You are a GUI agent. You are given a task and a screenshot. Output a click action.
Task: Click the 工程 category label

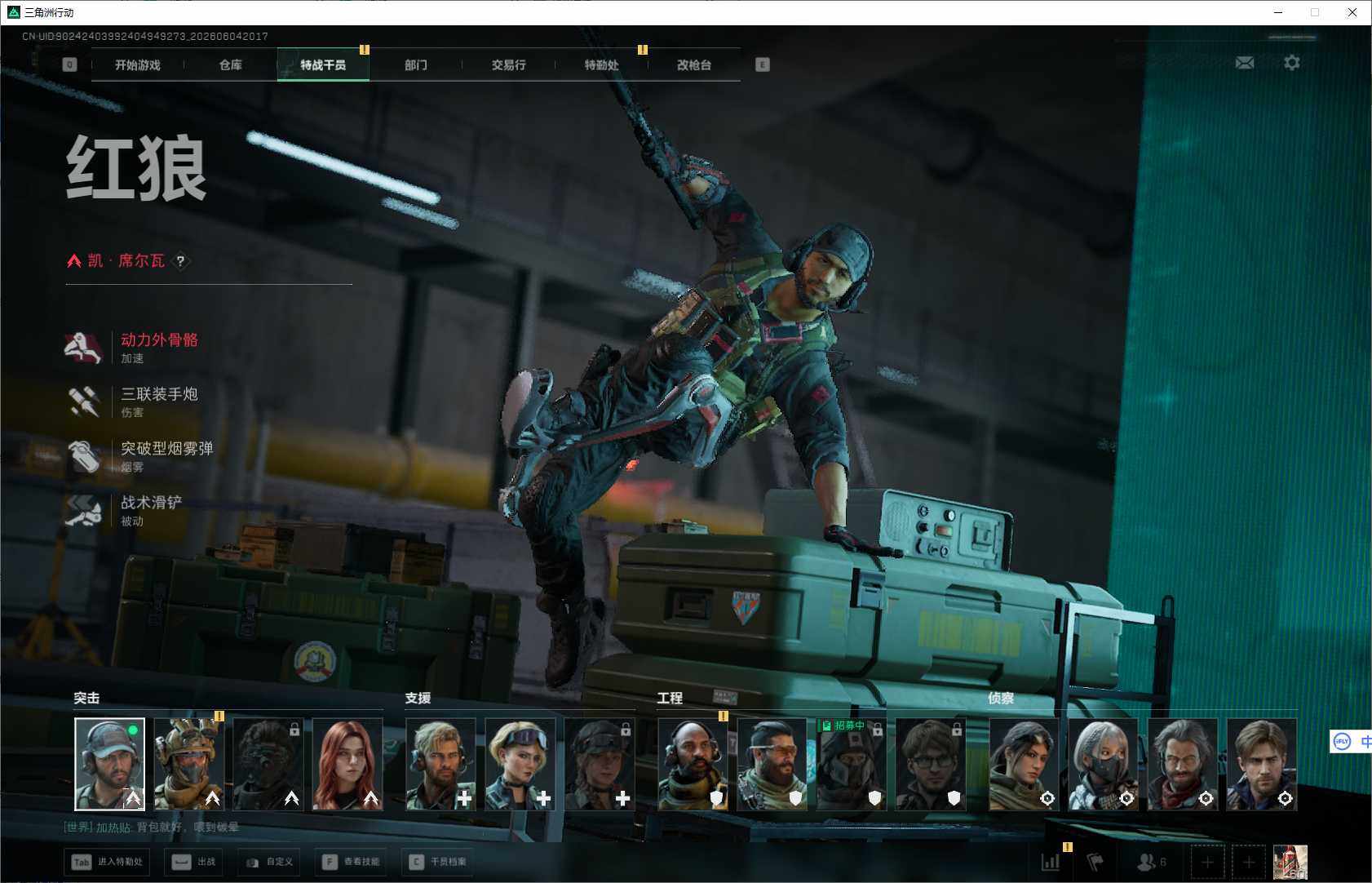[x=670, y=699]
